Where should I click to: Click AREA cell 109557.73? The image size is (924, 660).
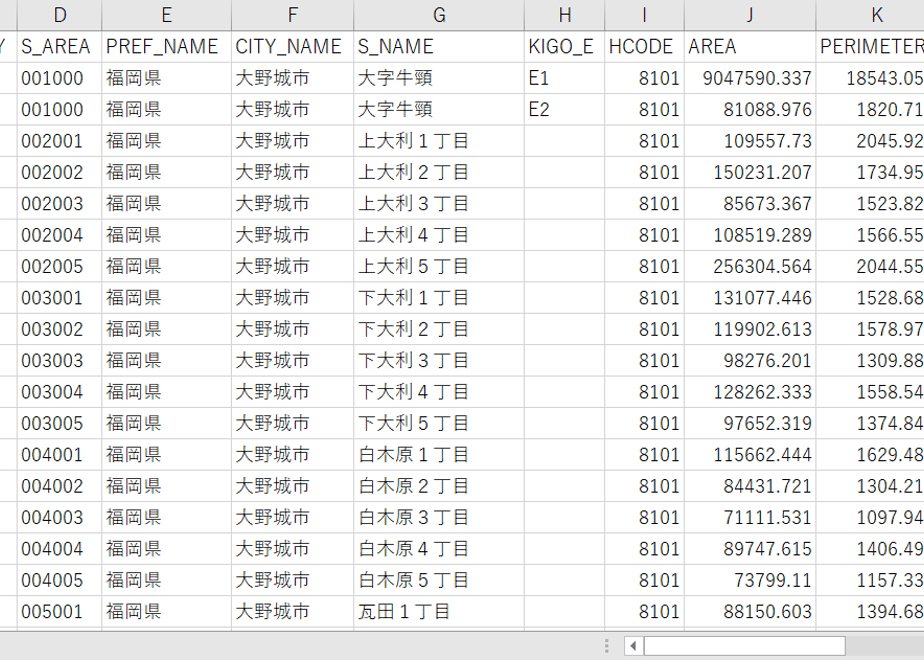[750, 141]
